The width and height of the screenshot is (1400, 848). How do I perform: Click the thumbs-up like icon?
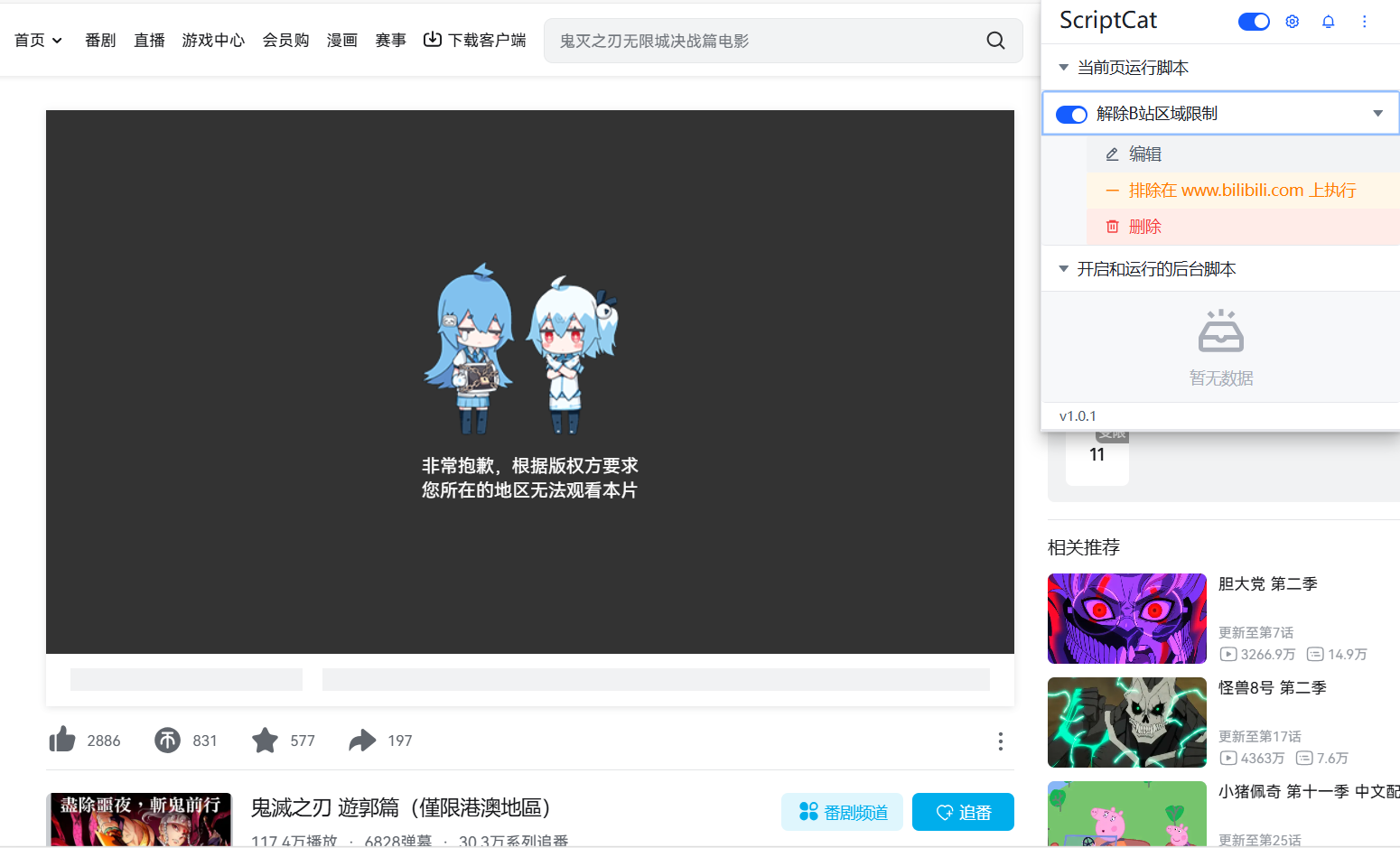[62, 740]
